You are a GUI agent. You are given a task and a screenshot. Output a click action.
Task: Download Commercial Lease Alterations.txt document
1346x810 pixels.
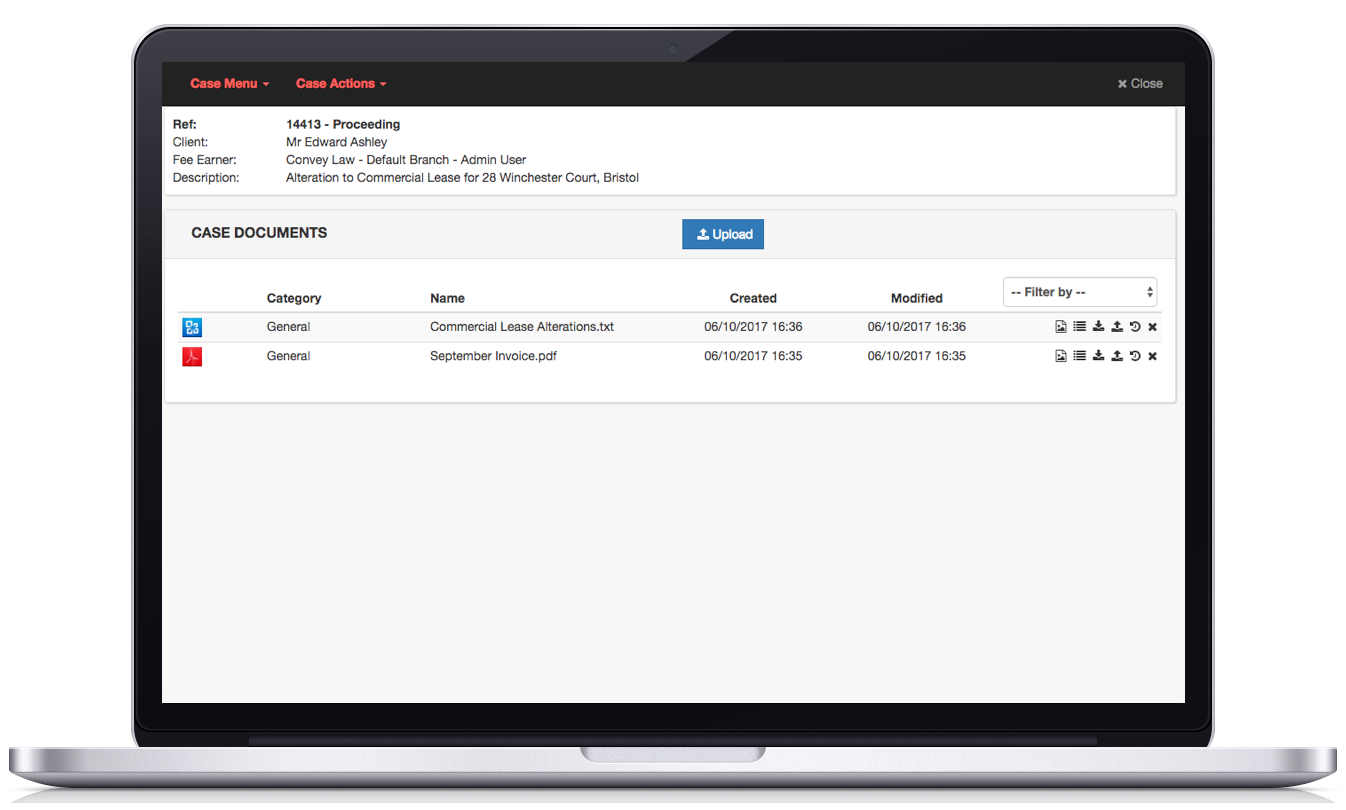click(x=1098, y=327)
